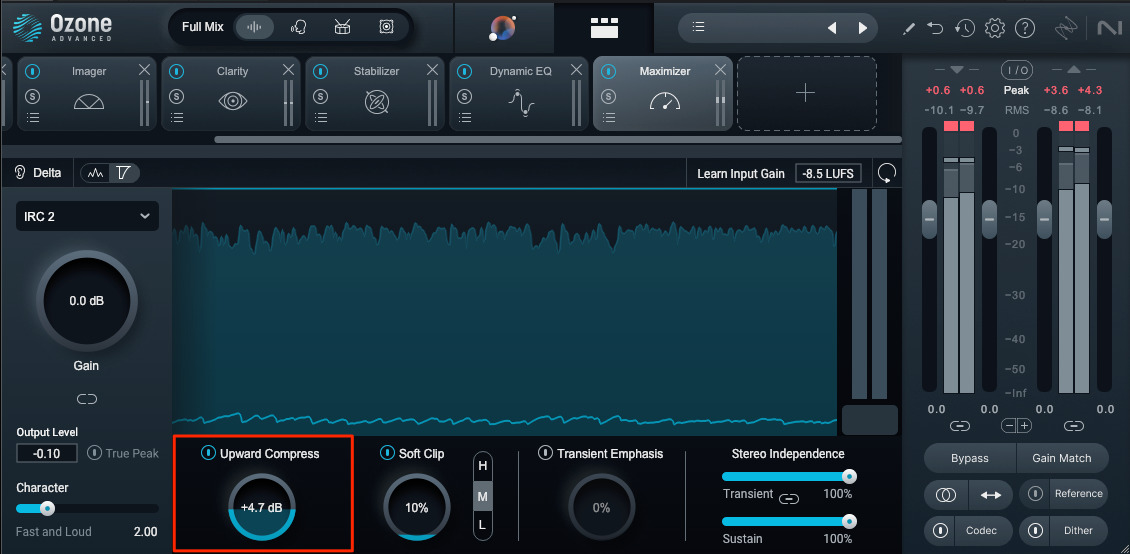Select the Full Mix waveform icon
Viewport: 1130px width, 554px height.
click(x=254, y=27)
